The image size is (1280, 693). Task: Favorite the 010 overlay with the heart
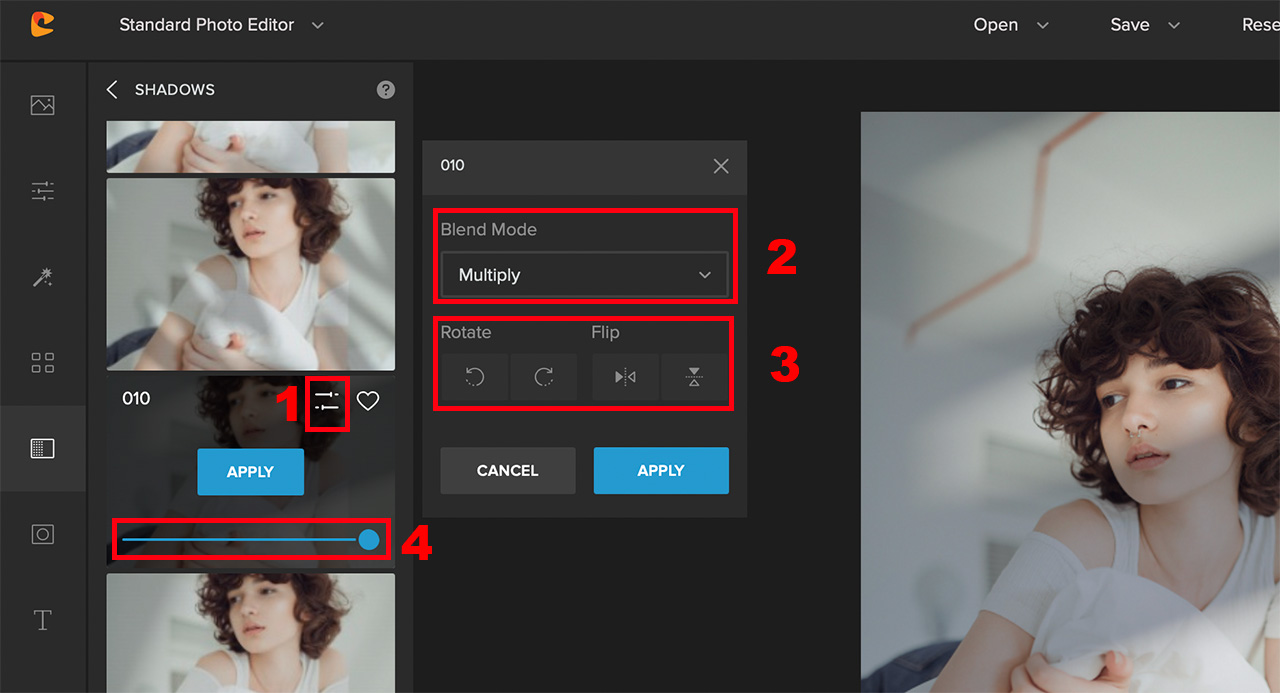pos(367,401)
